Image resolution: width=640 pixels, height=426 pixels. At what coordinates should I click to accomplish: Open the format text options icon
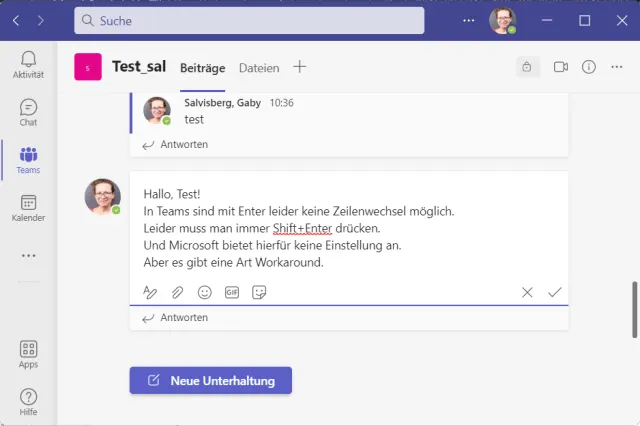150,292
